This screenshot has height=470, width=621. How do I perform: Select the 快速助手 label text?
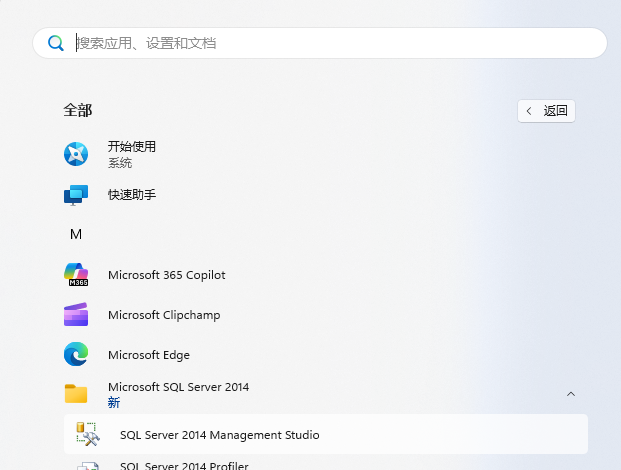[132, 195]
